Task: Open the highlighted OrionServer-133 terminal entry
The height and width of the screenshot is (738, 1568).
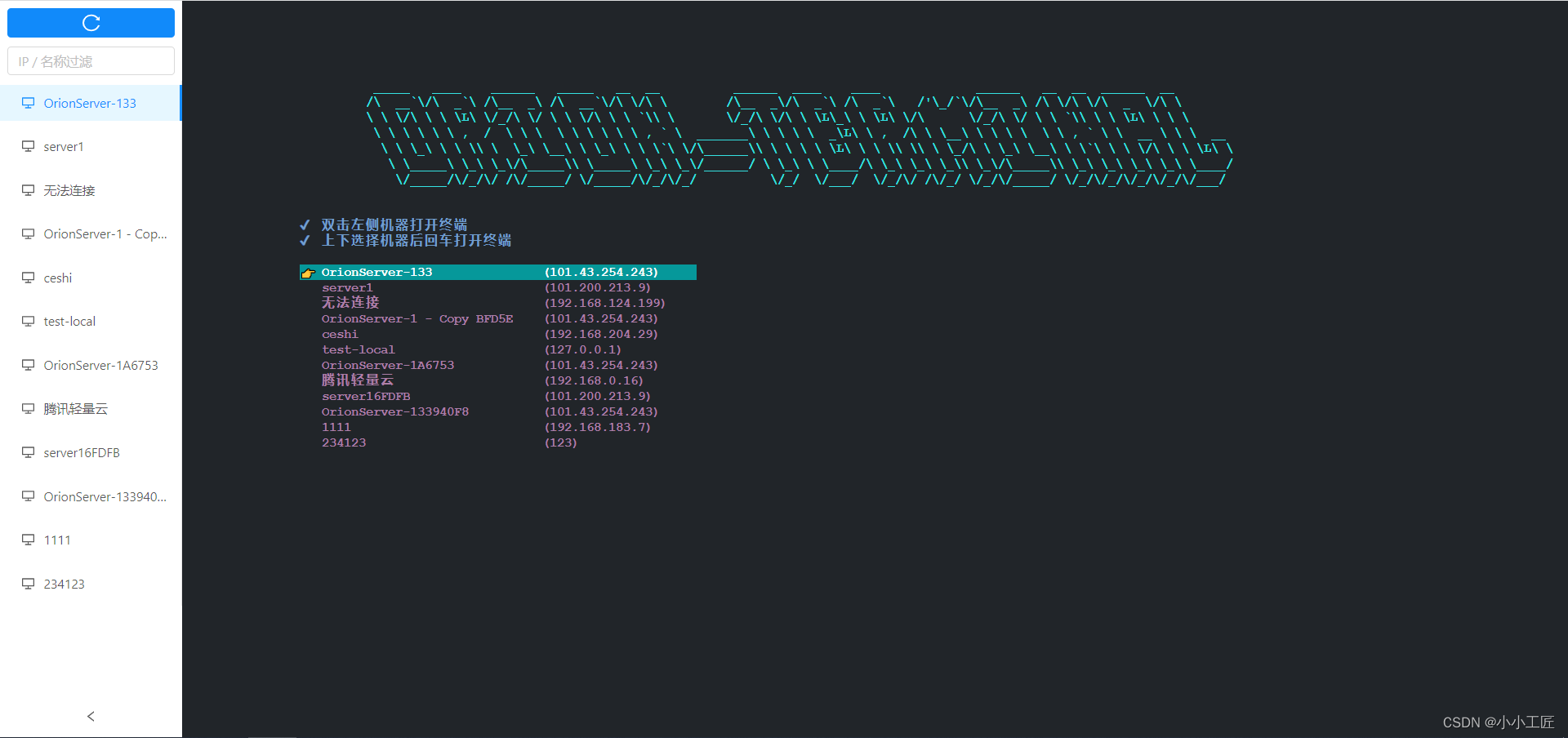Action: click(377, 272)
